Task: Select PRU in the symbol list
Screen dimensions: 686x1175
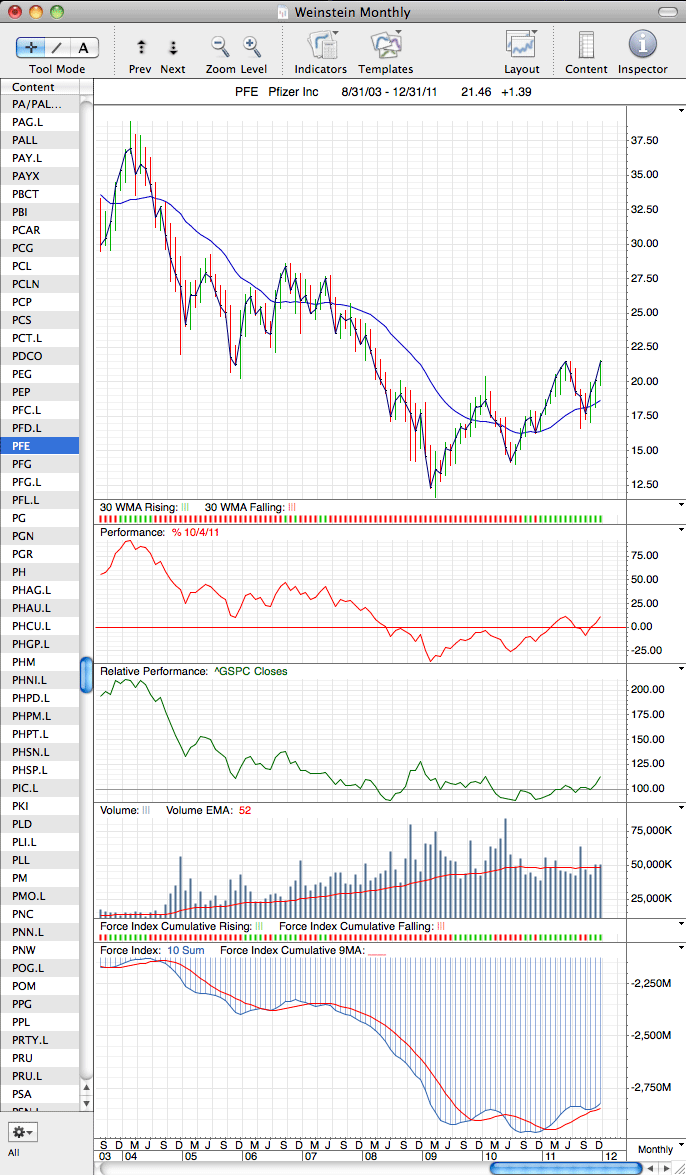Action: pos(40,1057)
